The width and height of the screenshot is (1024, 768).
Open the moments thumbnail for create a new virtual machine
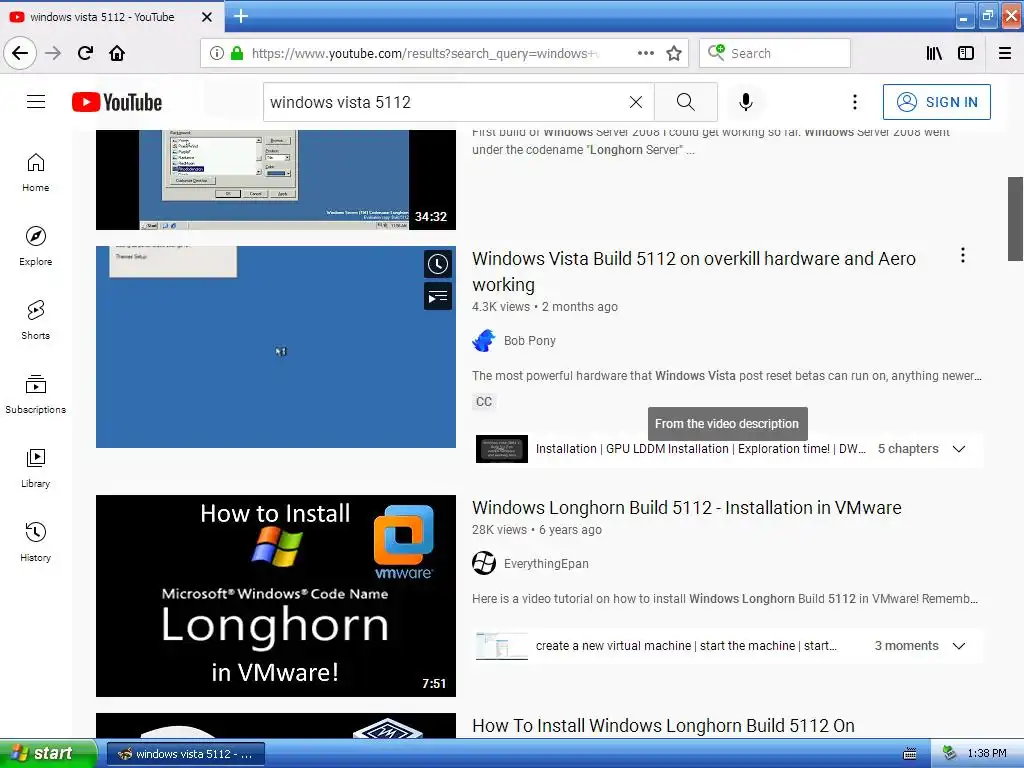pos(502,646)
